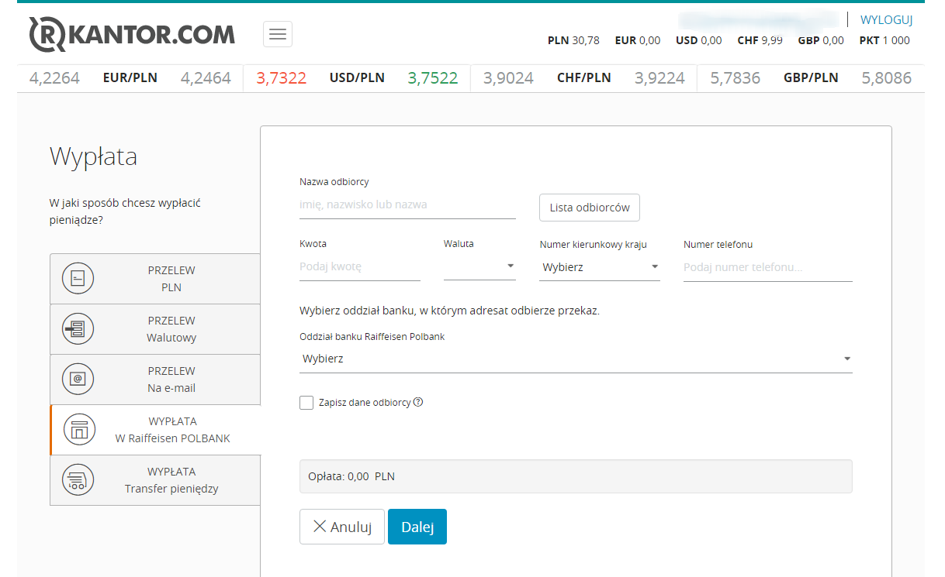Screen dimensions: 945x577
Task: Click the PRZELEW Na e-mail icon
Action: 78,379
